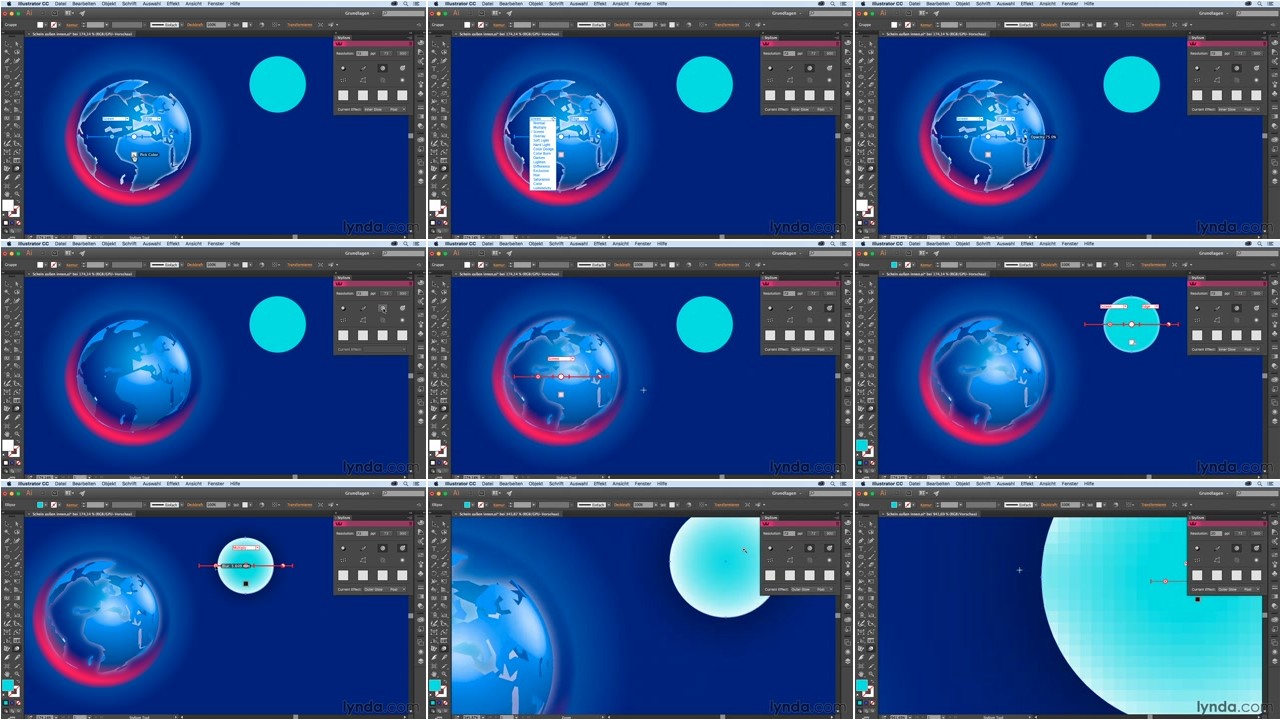Click the Pick Color icon on the globe
1281x720 pixels.
coord(136,156)
